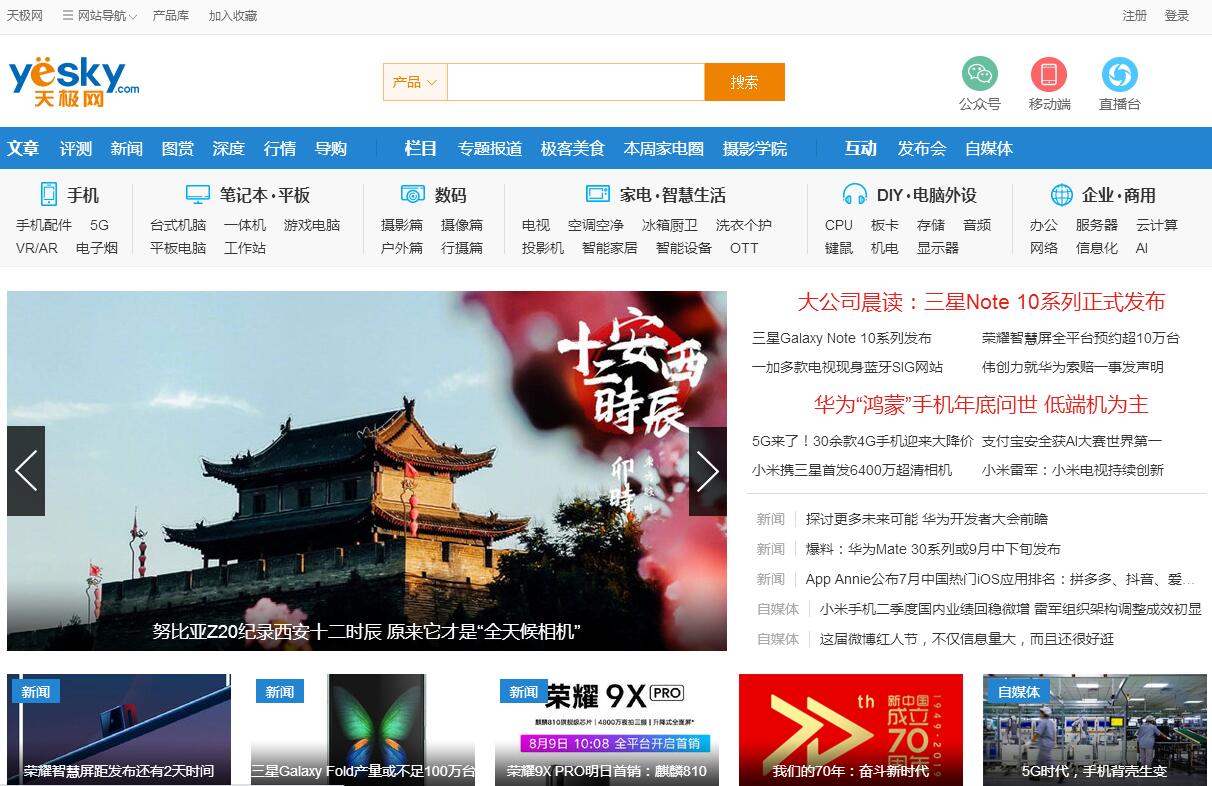
Task: Click the DIY·电脑外设 headphone icon
Action: 854,194
